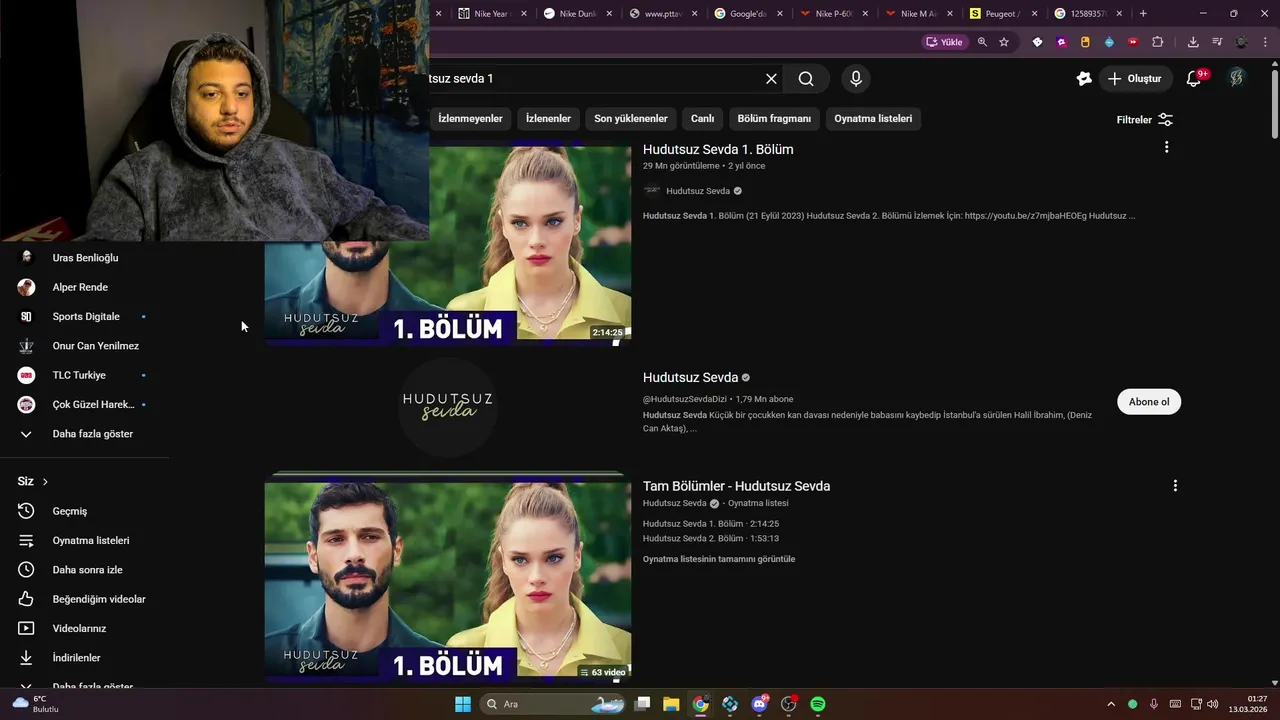1280x720 pixels.
Task: Select the Son yüklenenler filter chip
Action: [631, 119]
